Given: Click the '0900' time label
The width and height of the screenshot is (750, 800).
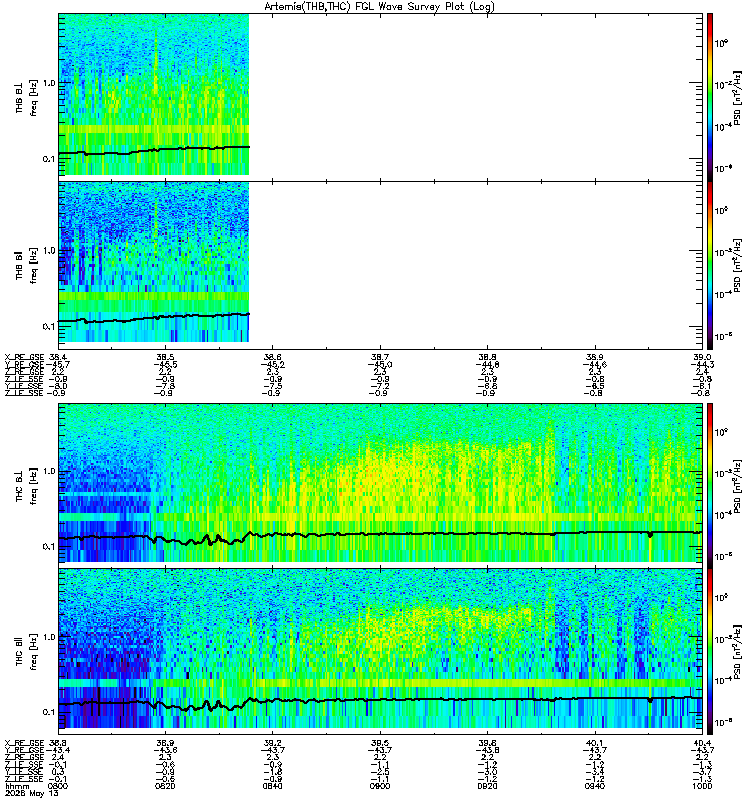Looking at the screenshot, I should (380, 786).
